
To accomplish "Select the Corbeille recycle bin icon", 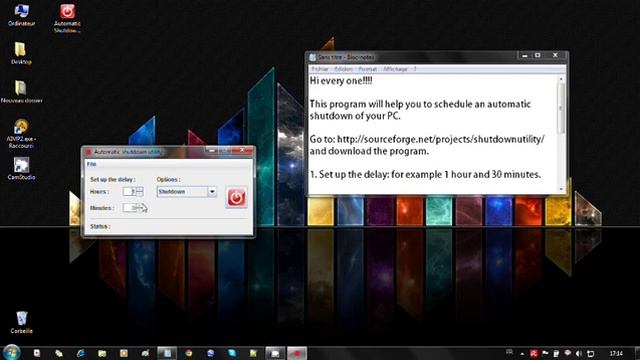I will pos(21,322).
